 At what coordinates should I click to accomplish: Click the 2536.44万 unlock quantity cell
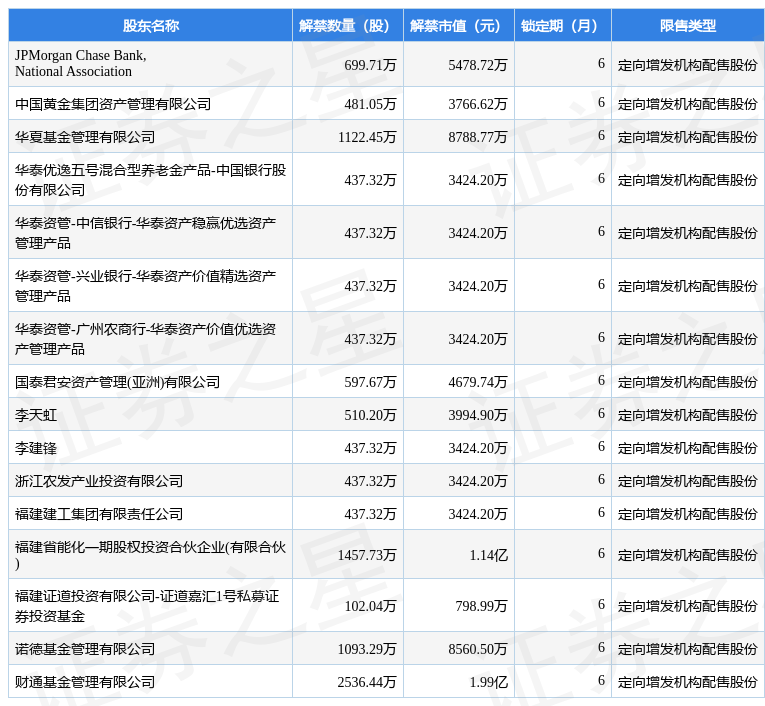pos(367,682)
